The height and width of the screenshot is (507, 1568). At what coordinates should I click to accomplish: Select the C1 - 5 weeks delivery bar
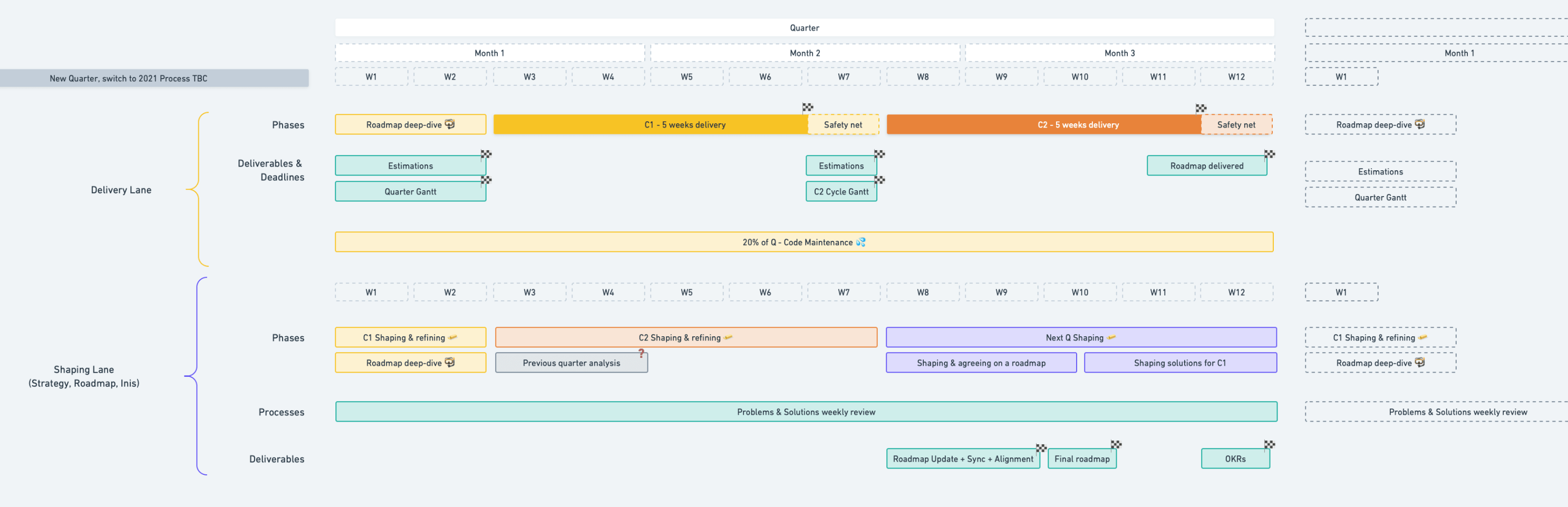650,125
